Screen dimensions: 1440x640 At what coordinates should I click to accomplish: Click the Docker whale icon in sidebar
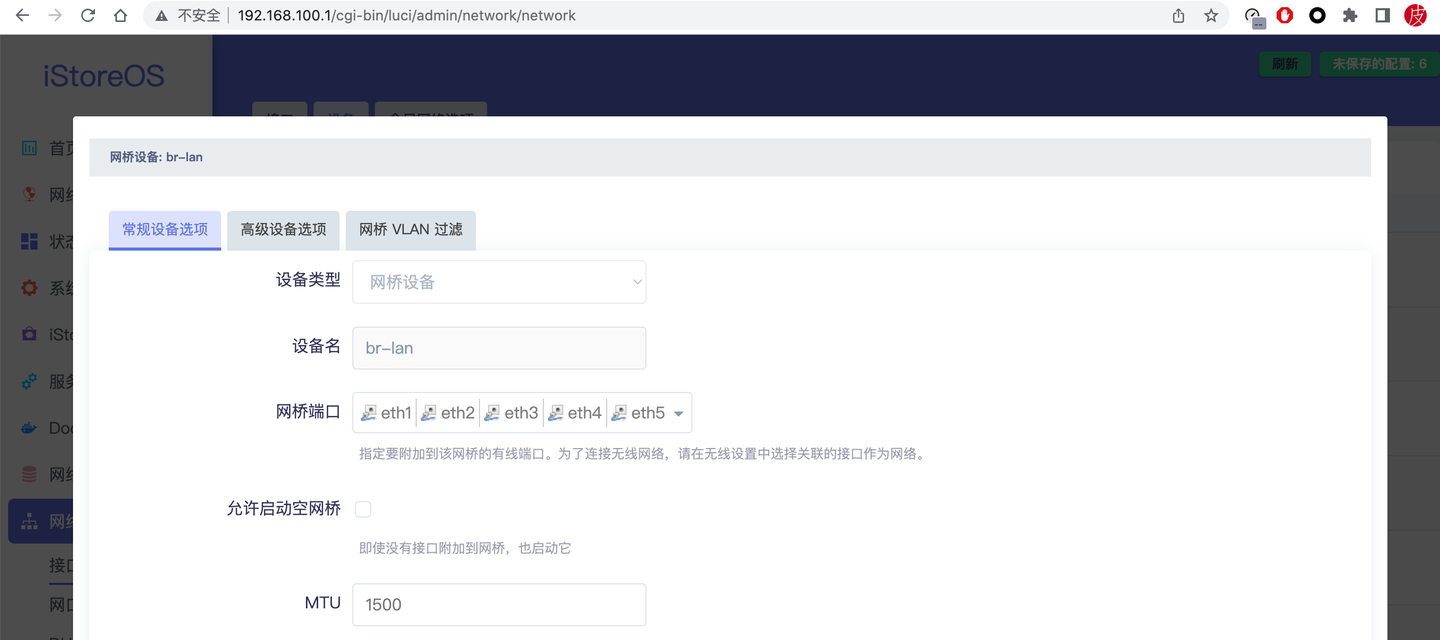[30, 427]
